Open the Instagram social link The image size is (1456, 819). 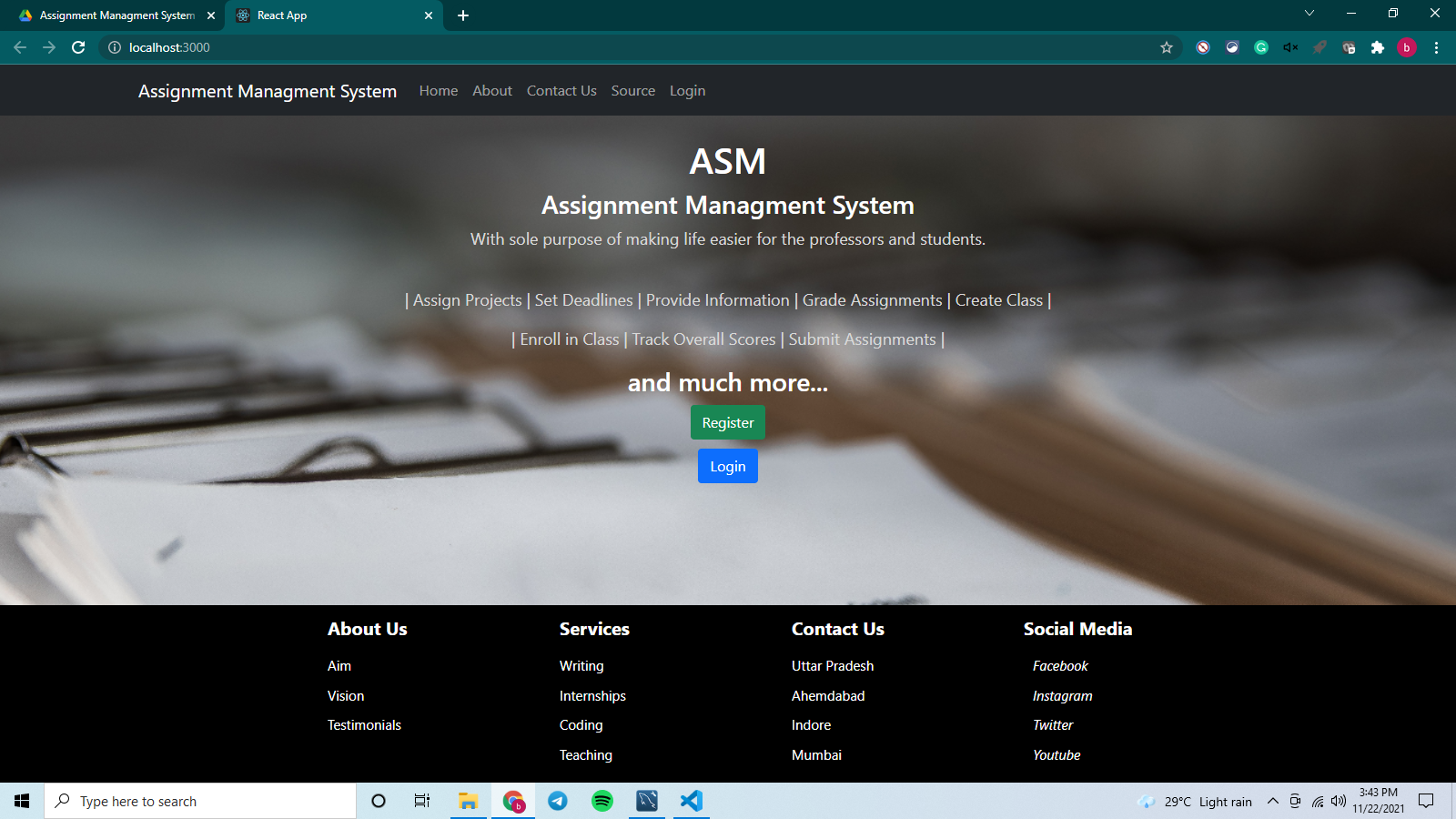(x=1062, y=696)
